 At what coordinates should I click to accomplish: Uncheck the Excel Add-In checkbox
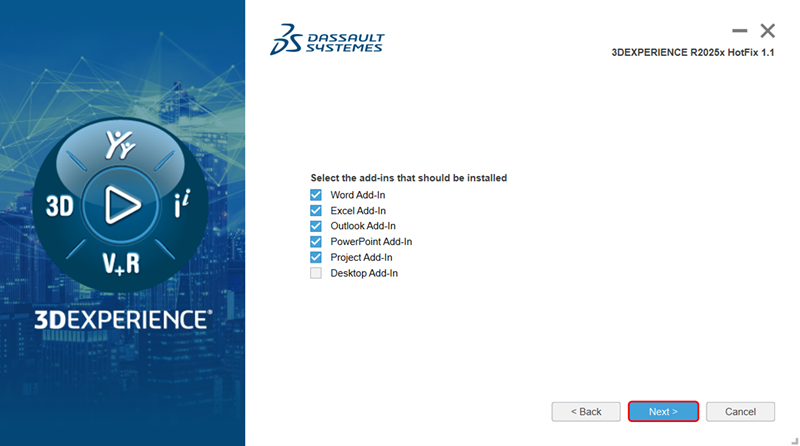[316, 211]
